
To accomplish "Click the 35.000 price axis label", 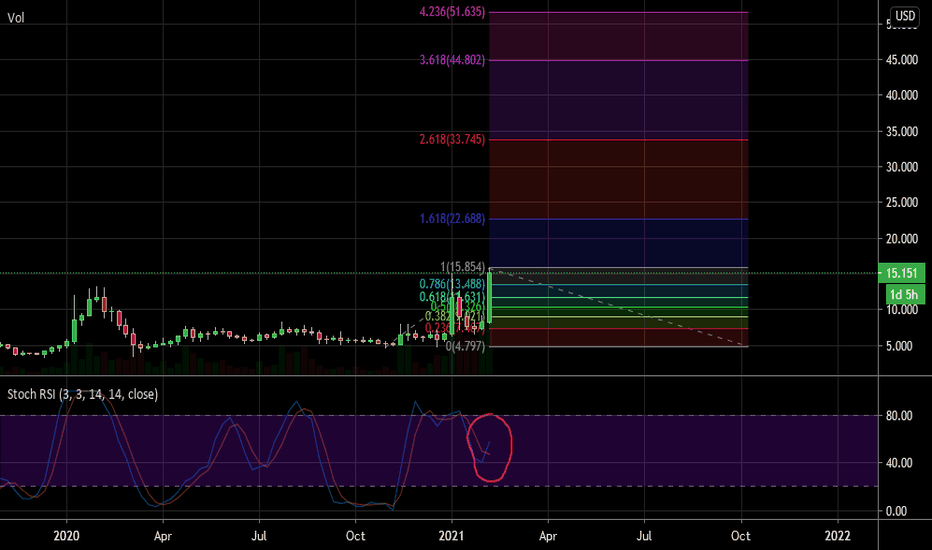I will [902, 131].
